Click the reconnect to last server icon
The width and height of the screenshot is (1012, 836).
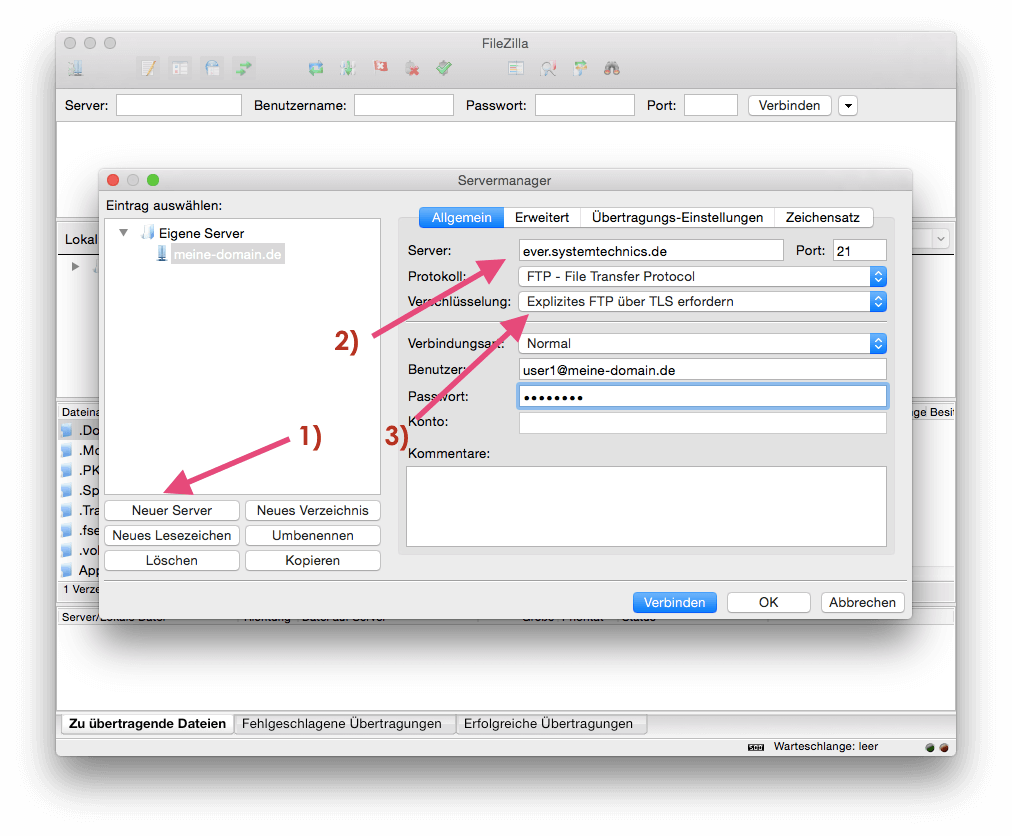[x=444, y=68]
